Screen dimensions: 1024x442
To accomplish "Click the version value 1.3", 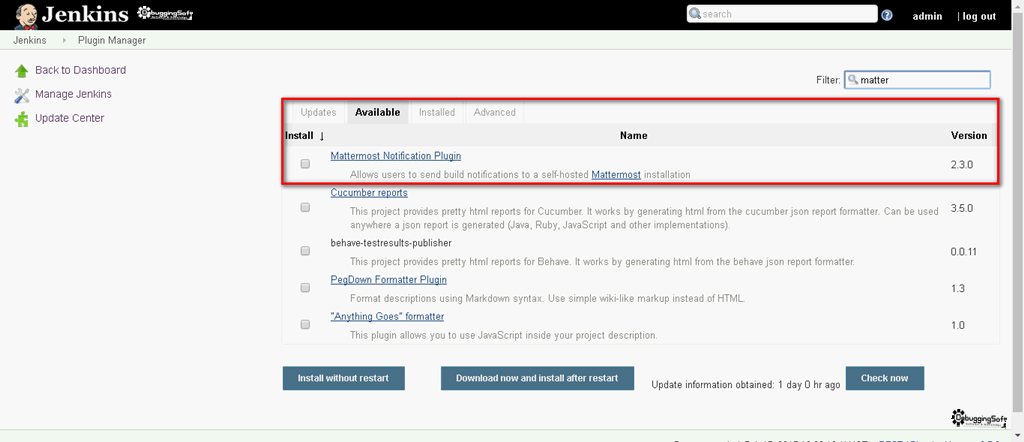I will point(958,289).
